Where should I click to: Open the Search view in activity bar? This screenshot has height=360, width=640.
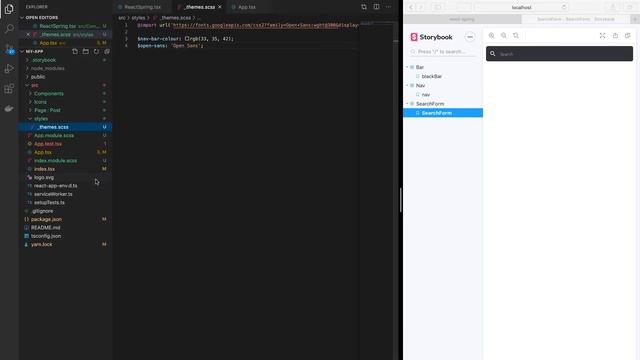tap(9, 29)
